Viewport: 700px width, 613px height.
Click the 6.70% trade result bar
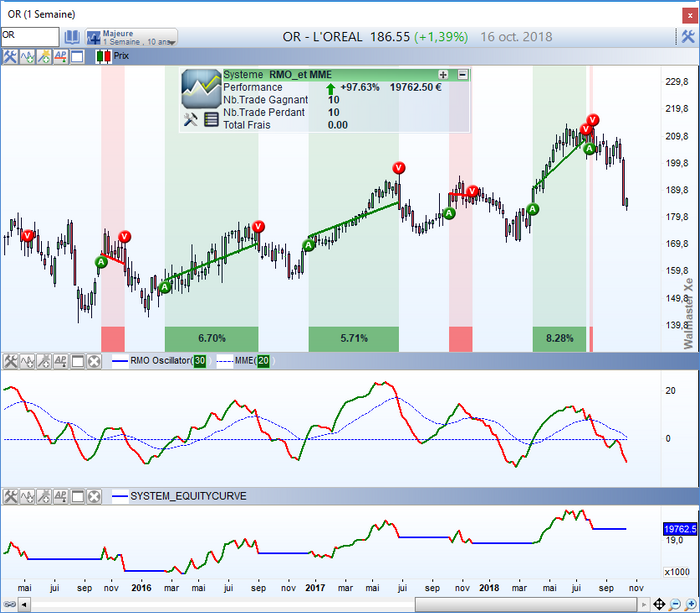pyautogui.click(x=212, y=339)
